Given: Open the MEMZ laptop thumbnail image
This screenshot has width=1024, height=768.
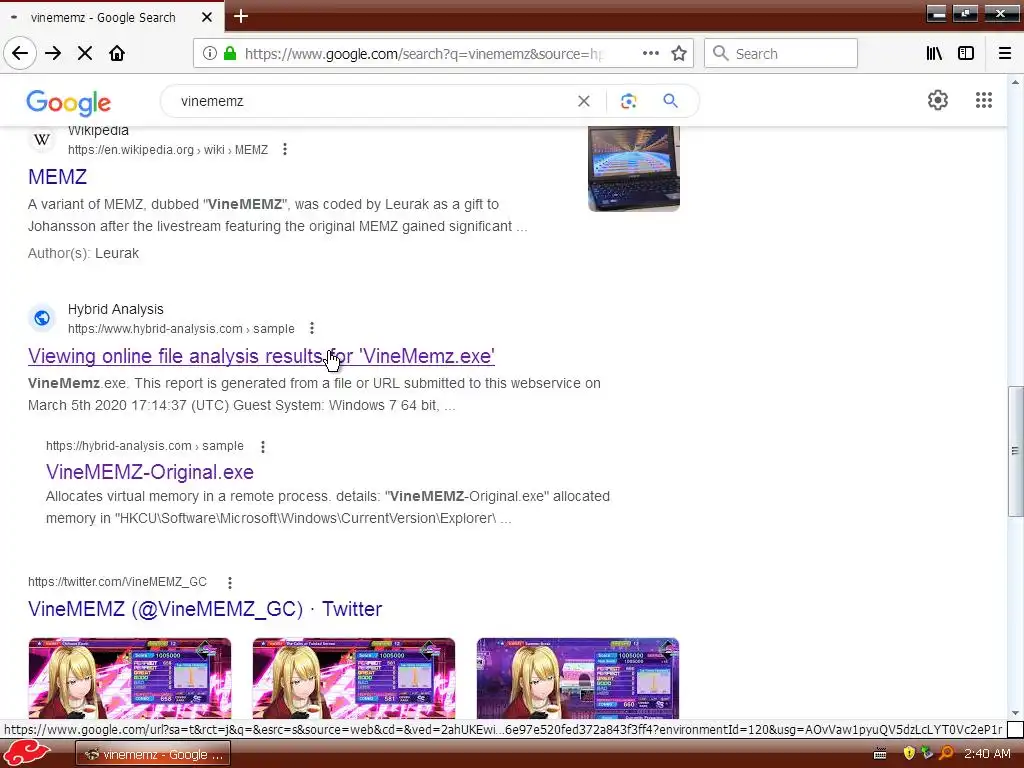Looking at the screenshot, I should (x=633, y=168).
